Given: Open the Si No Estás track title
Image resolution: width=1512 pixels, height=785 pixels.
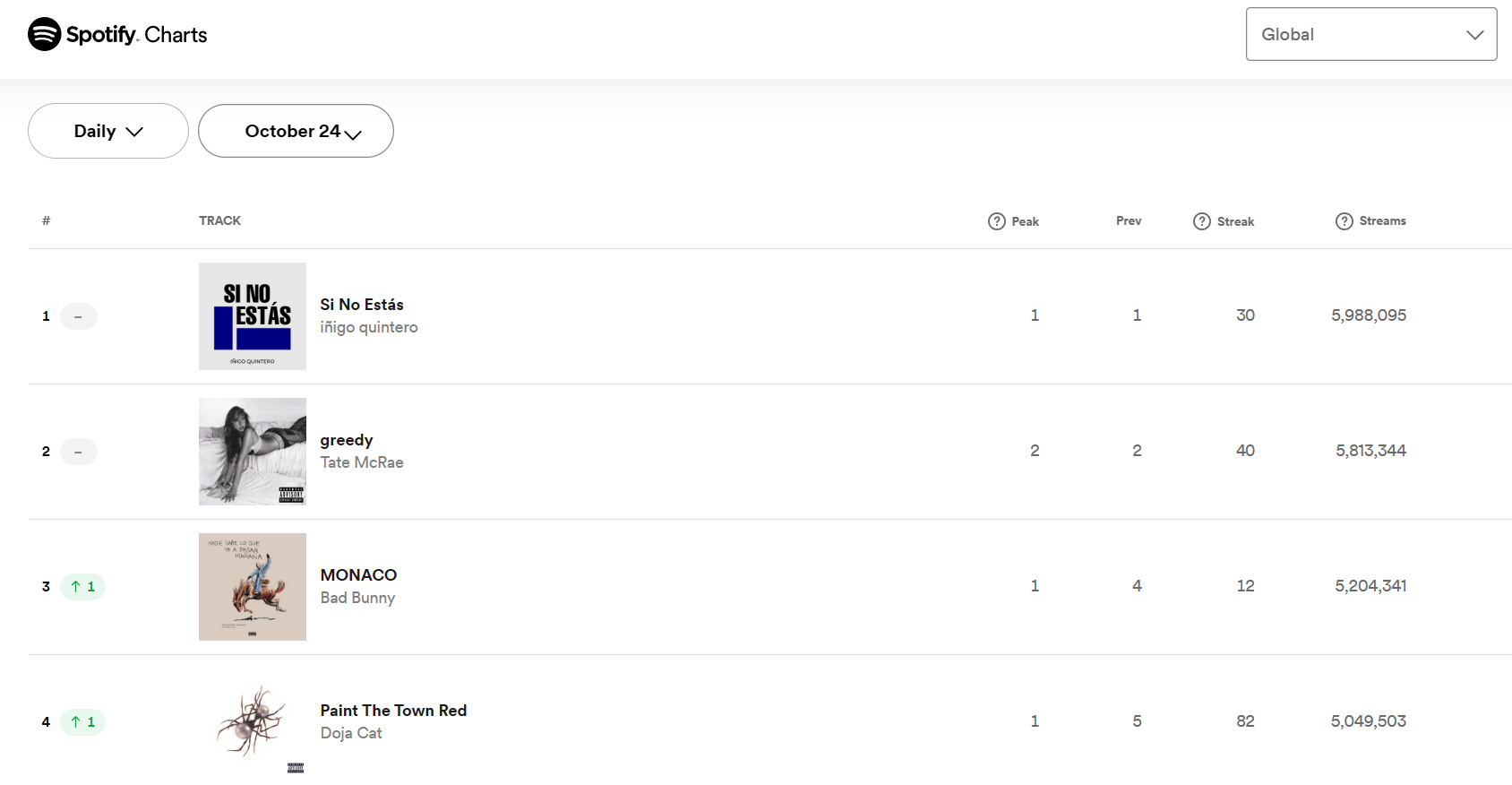Looking at the screenshot, I should [x=362, y=305].
